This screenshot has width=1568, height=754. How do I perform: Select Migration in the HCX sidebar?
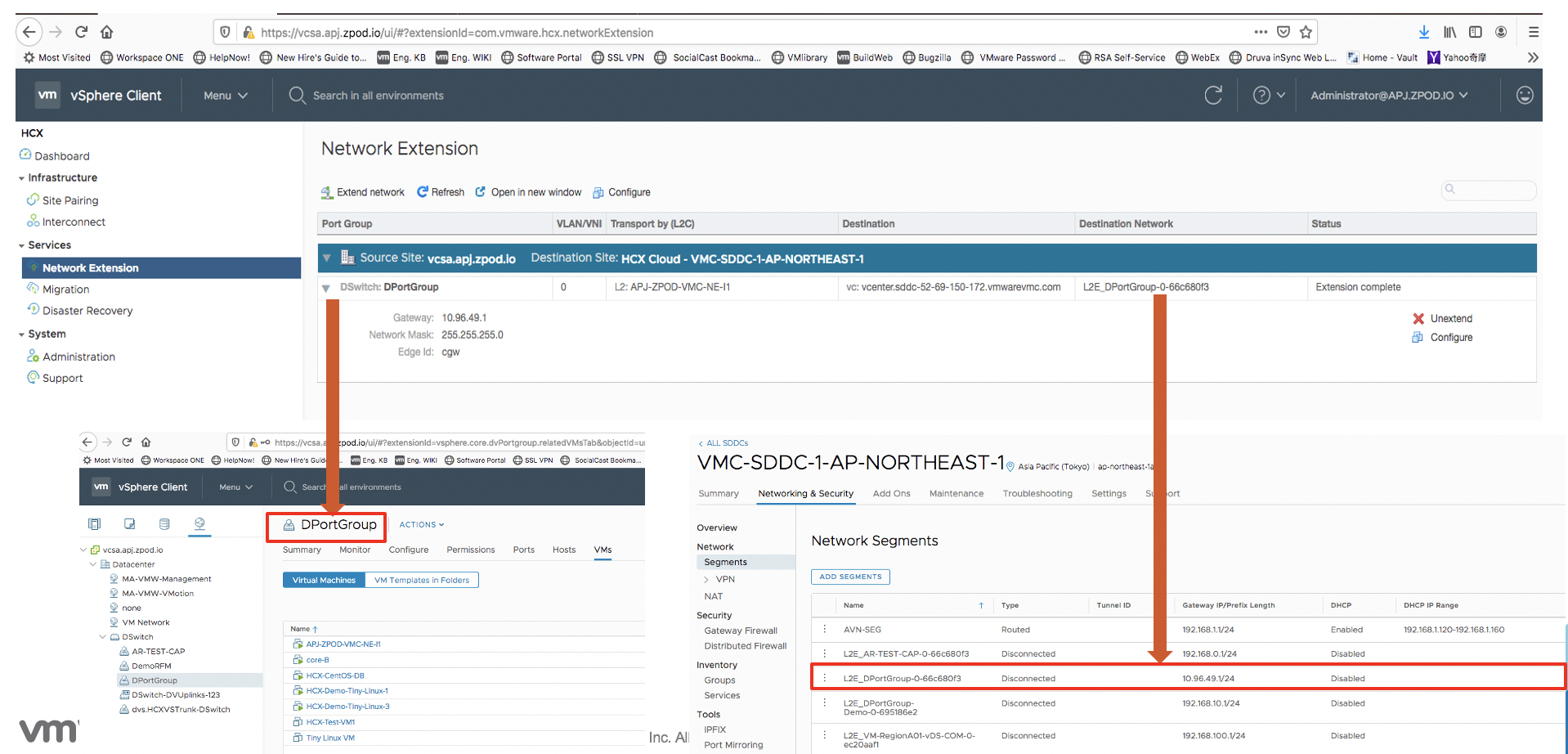coord(65,289)
